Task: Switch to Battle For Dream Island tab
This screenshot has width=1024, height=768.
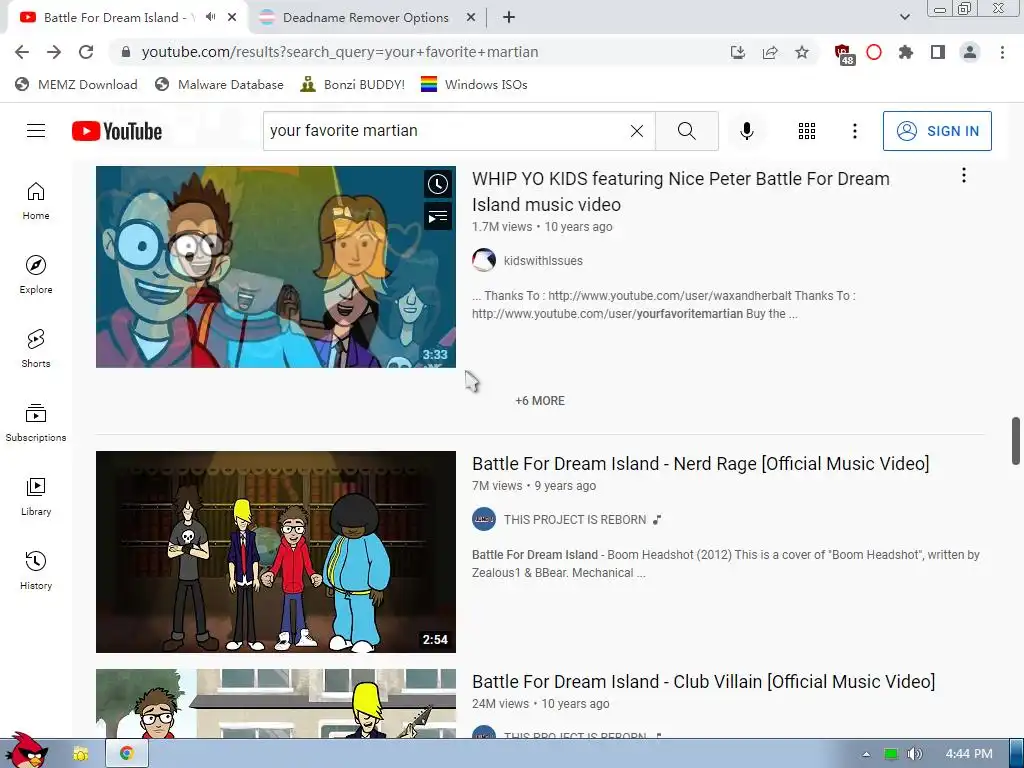Action: pos(118,18)
